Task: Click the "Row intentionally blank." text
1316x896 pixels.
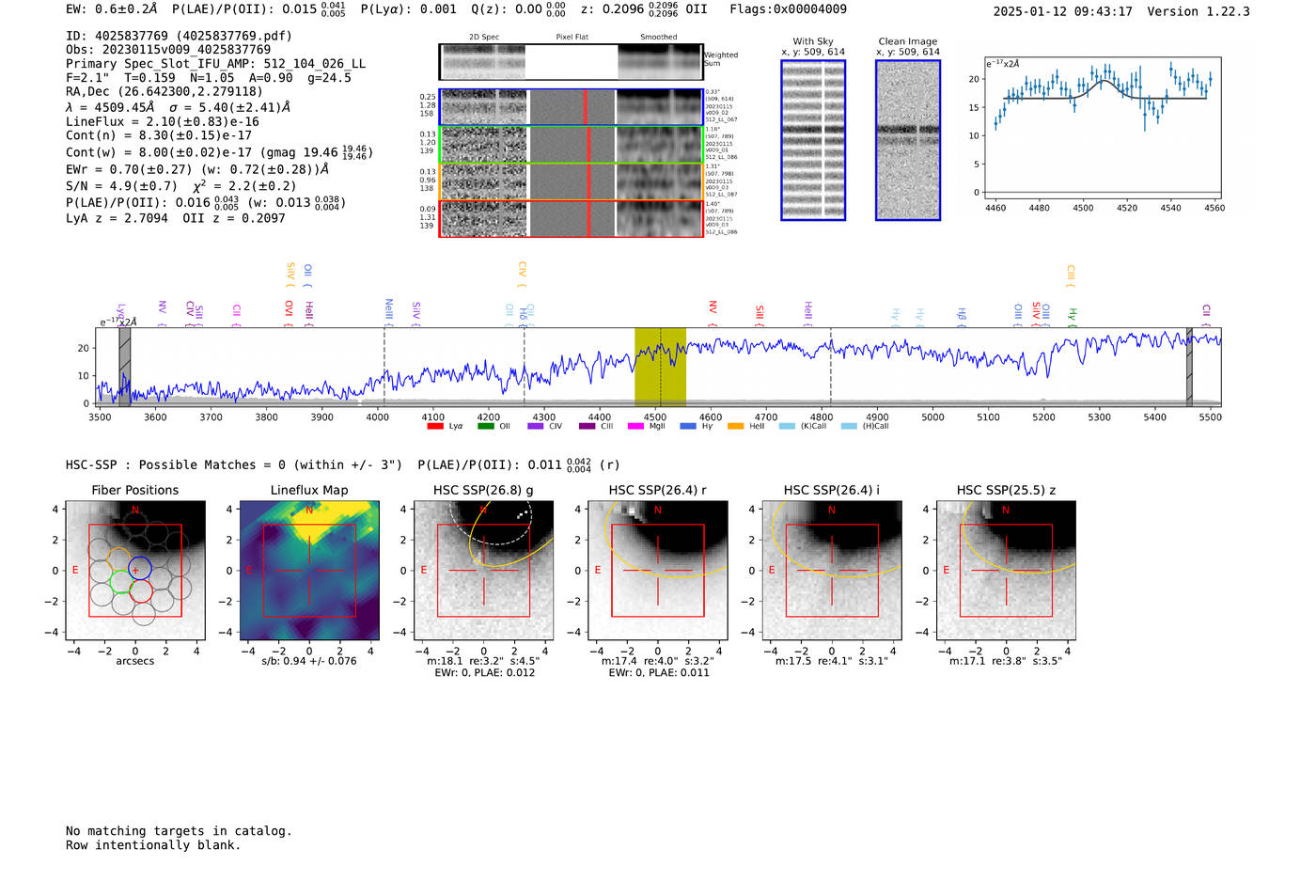Action: coord(153,845)
